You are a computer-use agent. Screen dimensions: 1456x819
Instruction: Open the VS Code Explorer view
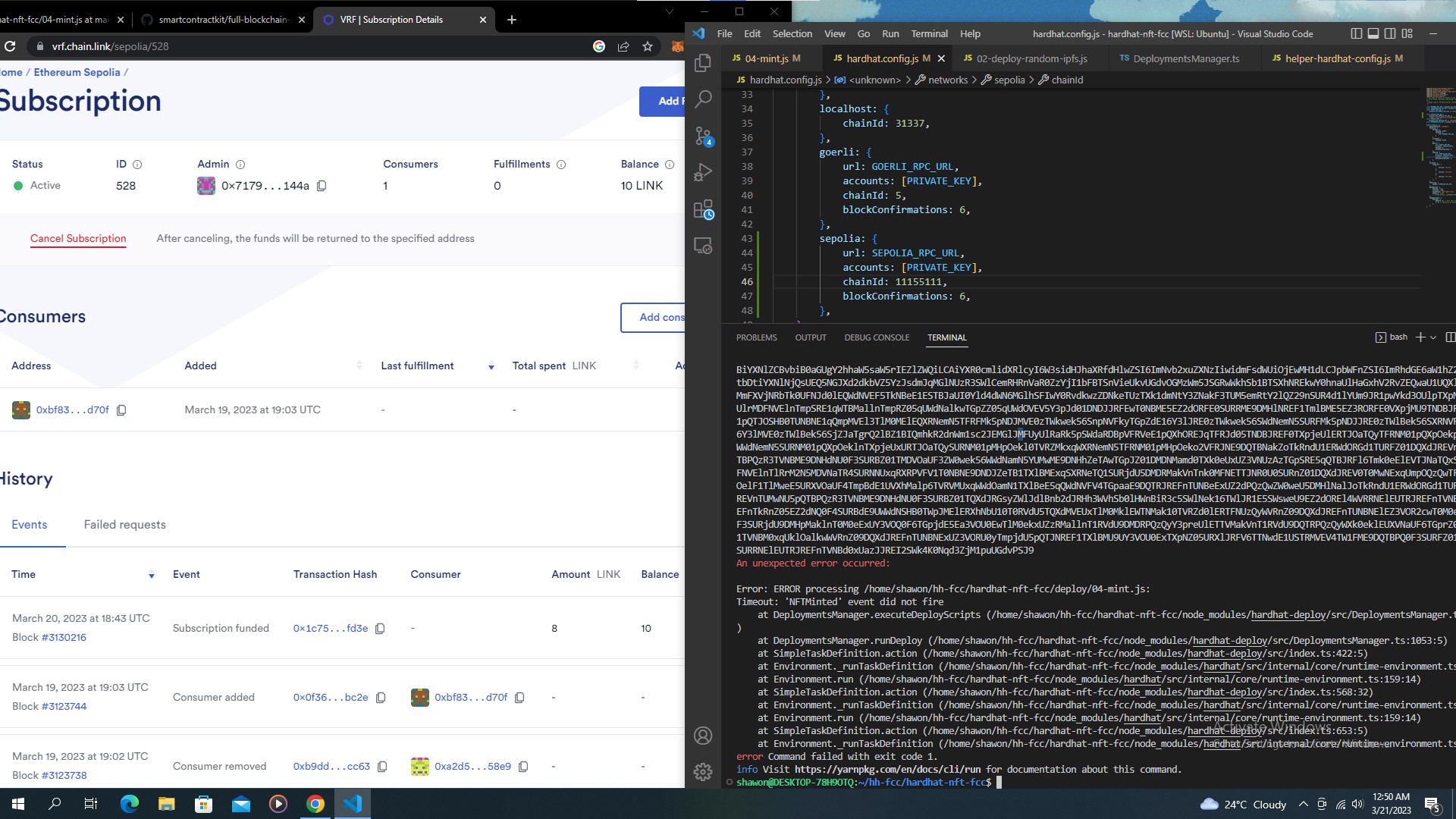pyautogui.click(x=703, y=62)
